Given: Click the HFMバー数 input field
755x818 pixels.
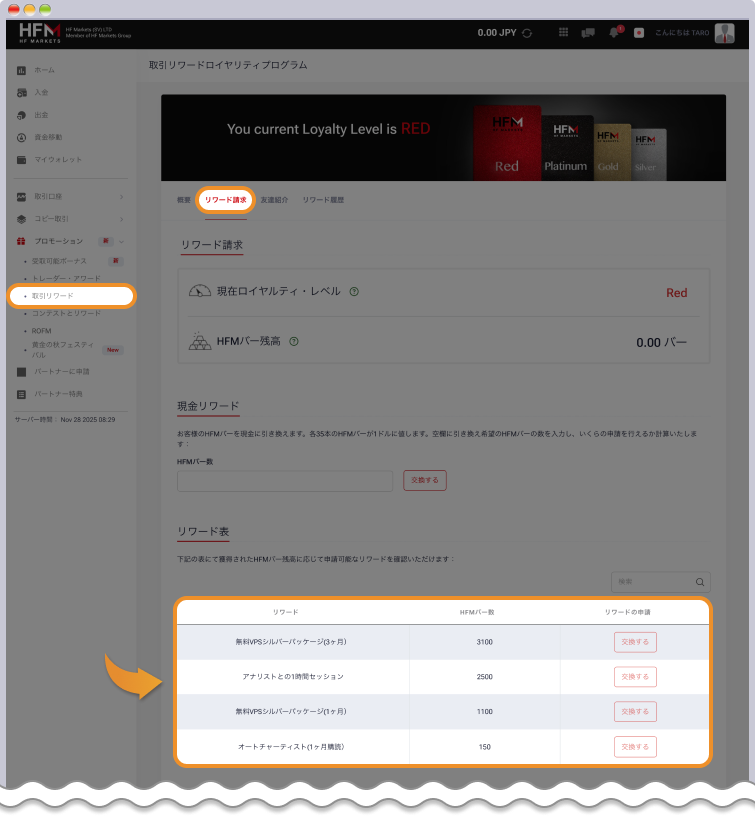Looking at the screenshot, I should coord(285,481).
